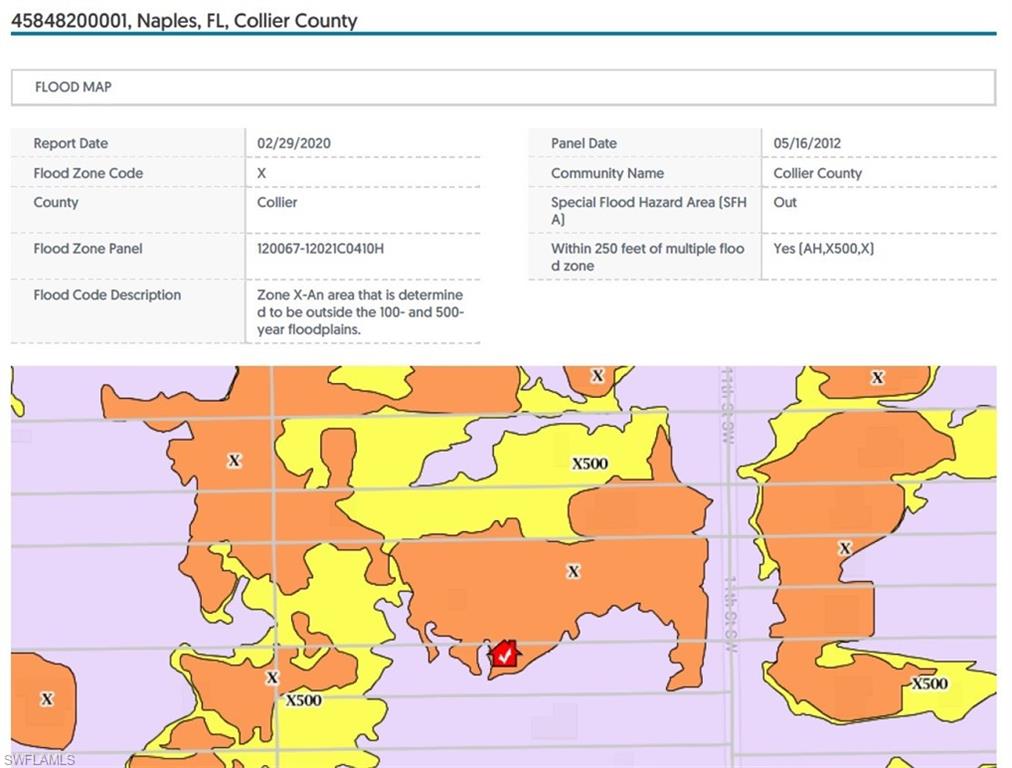
Task: Click the Flood Zone Panel field label
Action: click(x=88, y=248)
